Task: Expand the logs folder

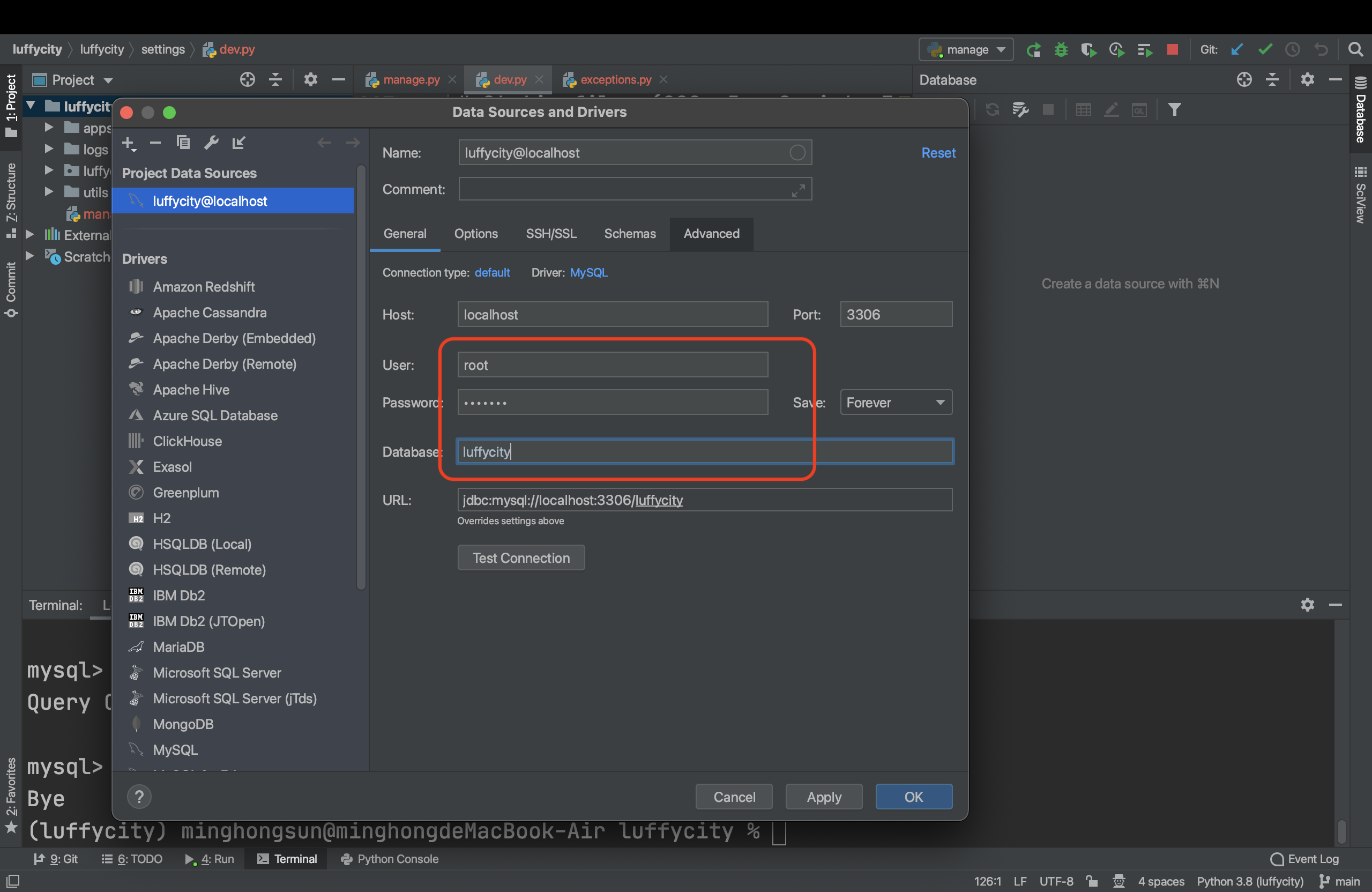Action: [x=49, y=149]
